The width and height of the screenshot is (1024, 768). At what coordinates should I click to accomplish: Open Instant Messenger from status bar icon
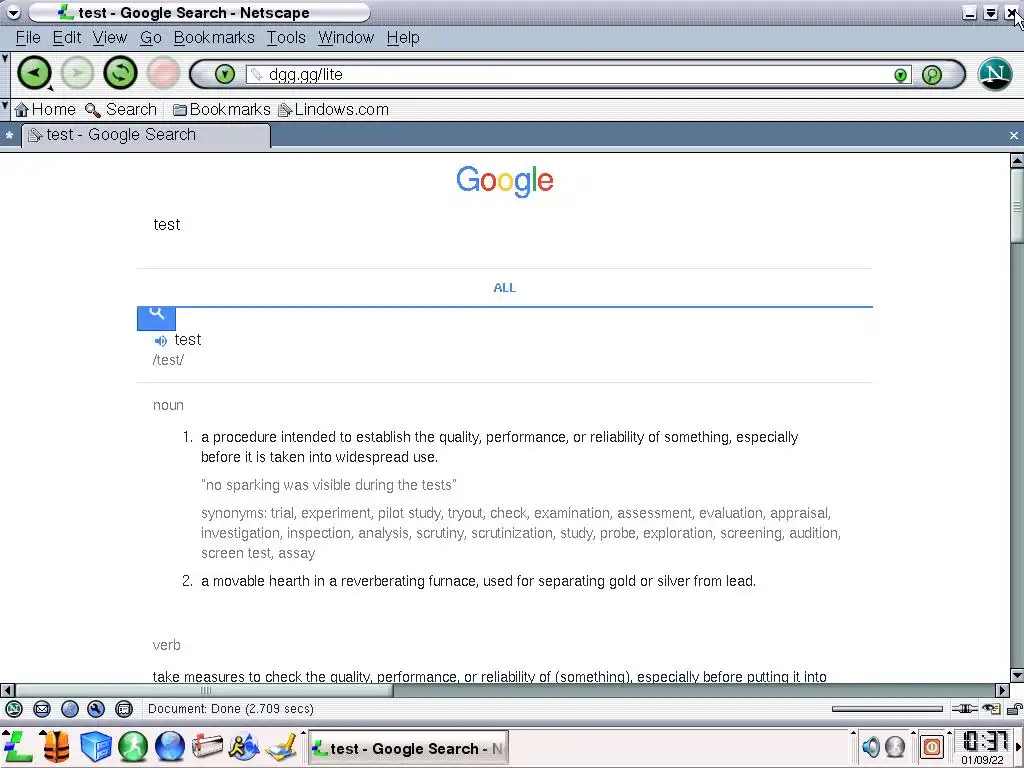[69, 709]
